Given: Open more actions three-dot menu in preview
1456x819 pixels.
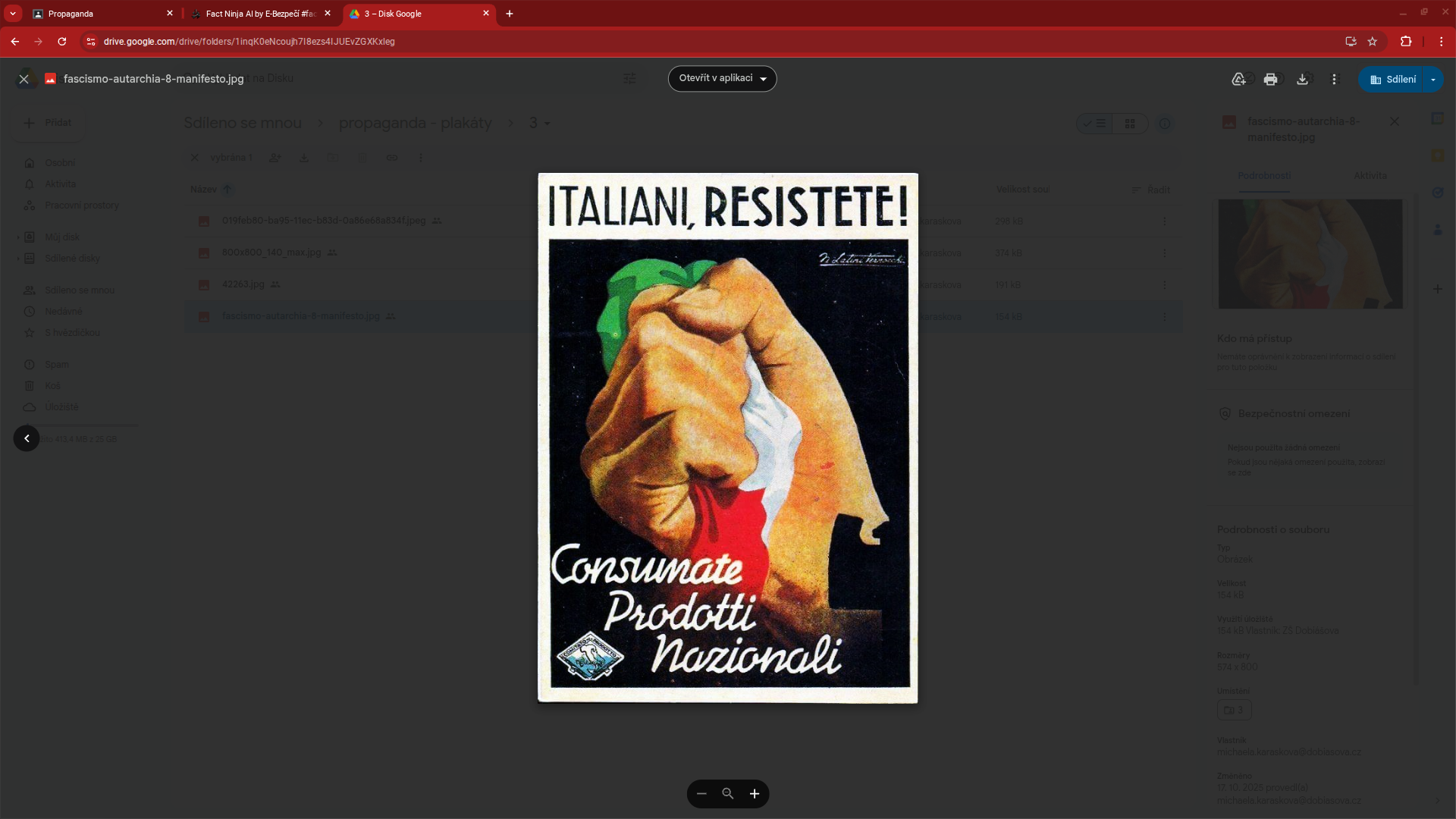Looking at the screenshot, I should pos(1334,79).
